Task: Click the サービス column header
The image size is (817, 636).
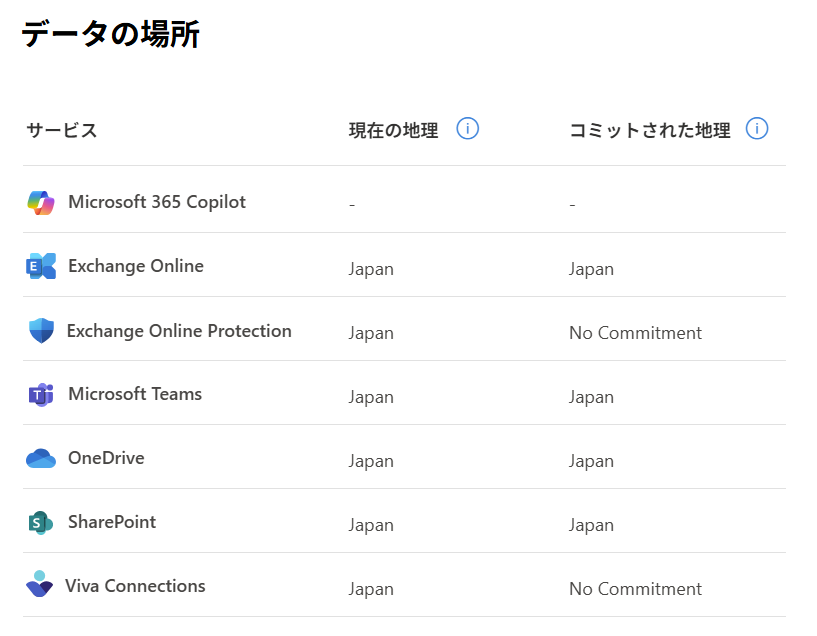Action: 62,129
